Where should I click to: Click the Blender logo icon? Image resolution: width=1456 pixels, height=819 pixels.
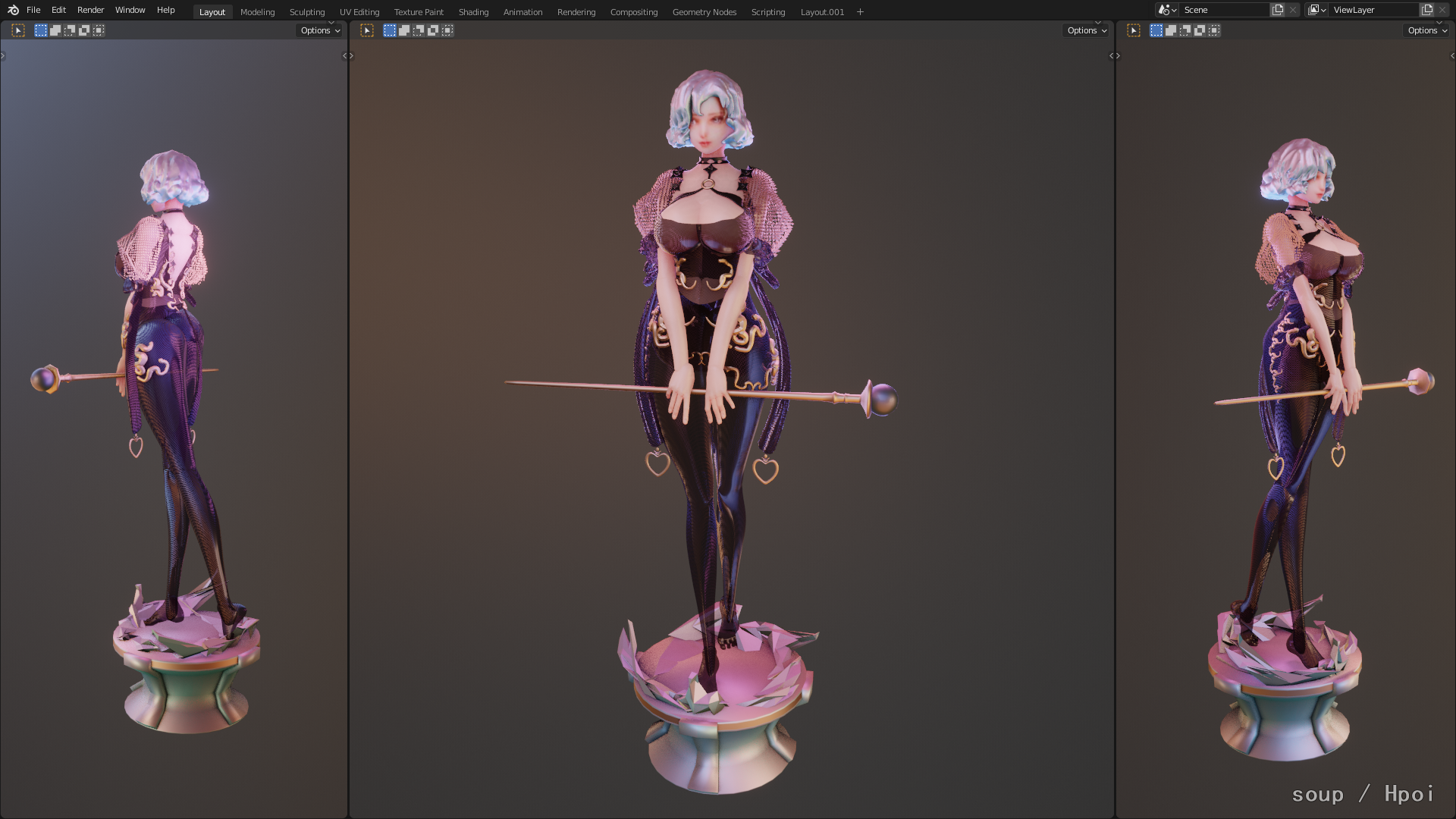13,10
